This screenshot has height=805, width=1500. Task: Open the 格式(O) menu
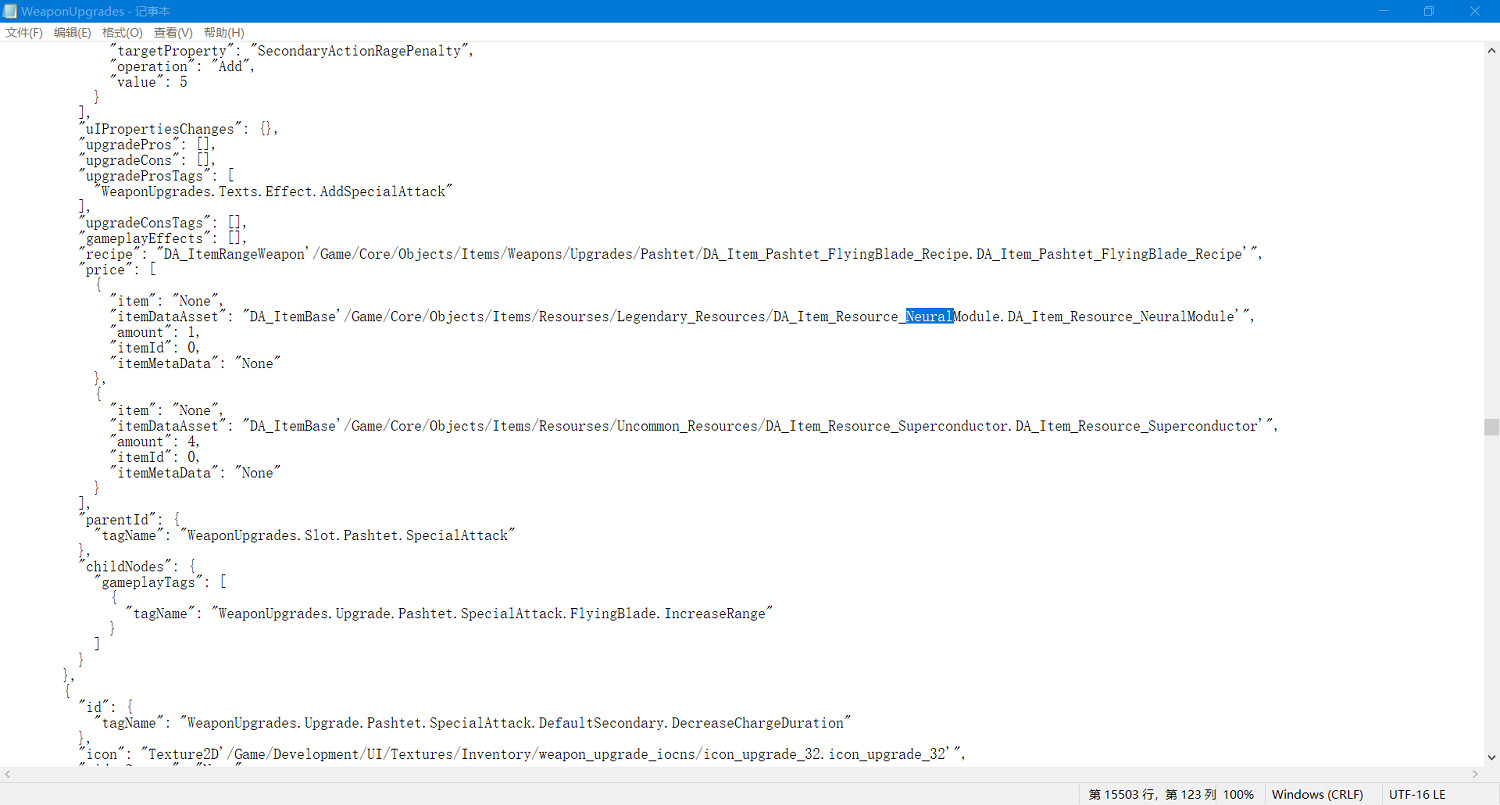(122, 33)
